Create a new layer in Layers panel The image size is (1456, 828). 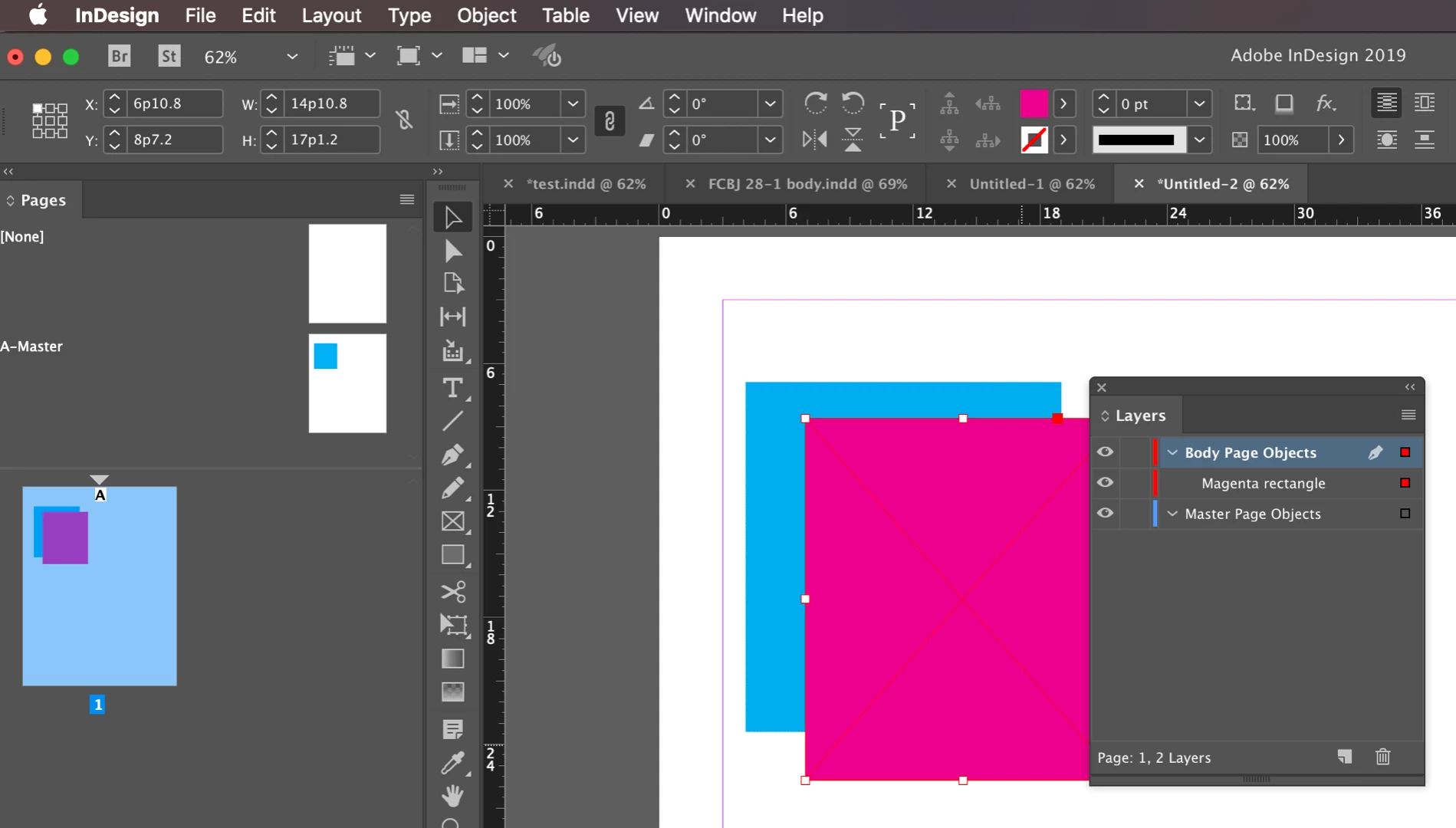coord(1344,757)
